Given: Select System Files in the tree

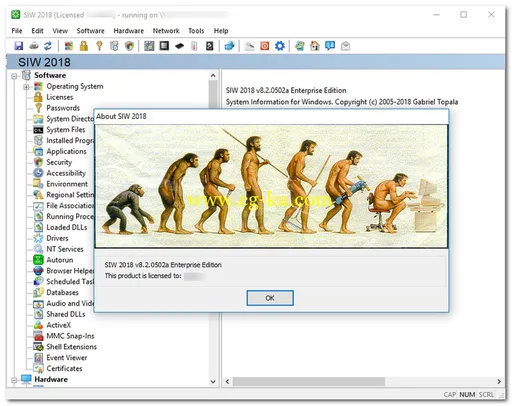Looking at the screenshot, I should click(66, 129).
